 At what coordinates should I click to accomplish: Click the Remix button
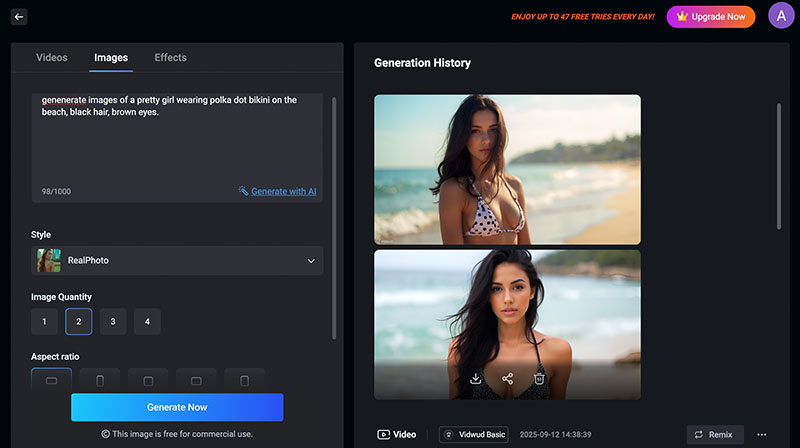(x=715, y=435)
